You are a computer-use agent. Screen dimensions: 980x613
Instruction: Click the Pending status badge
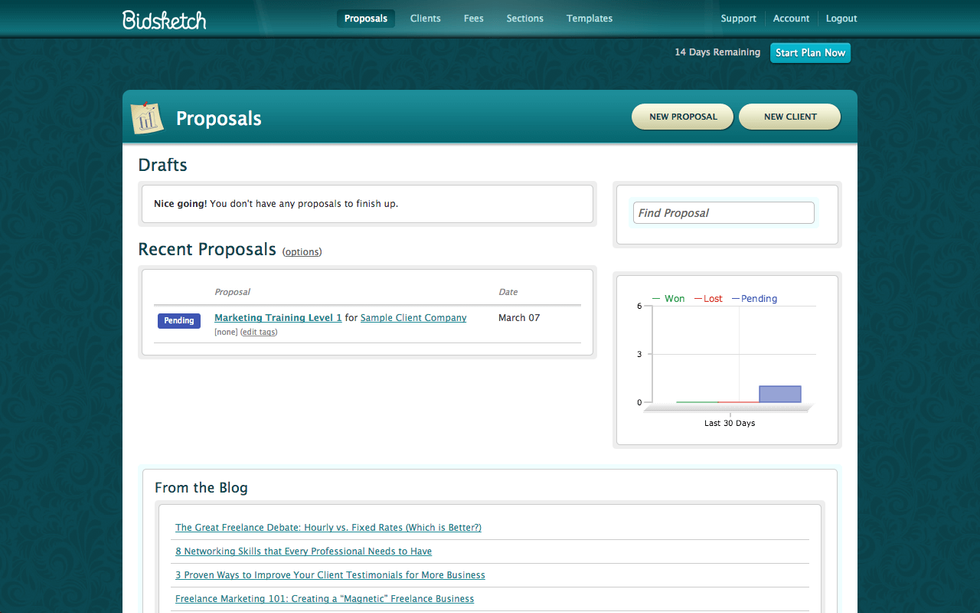click(179, 321)
